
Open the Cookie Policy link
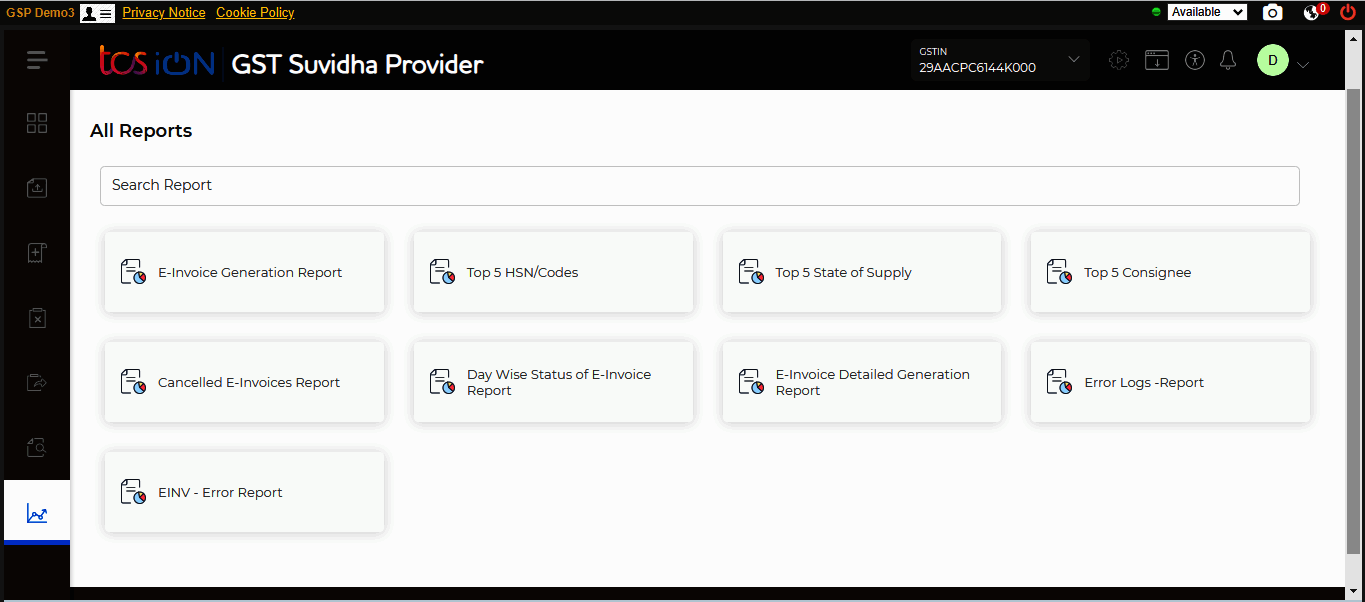pos(255,13)
